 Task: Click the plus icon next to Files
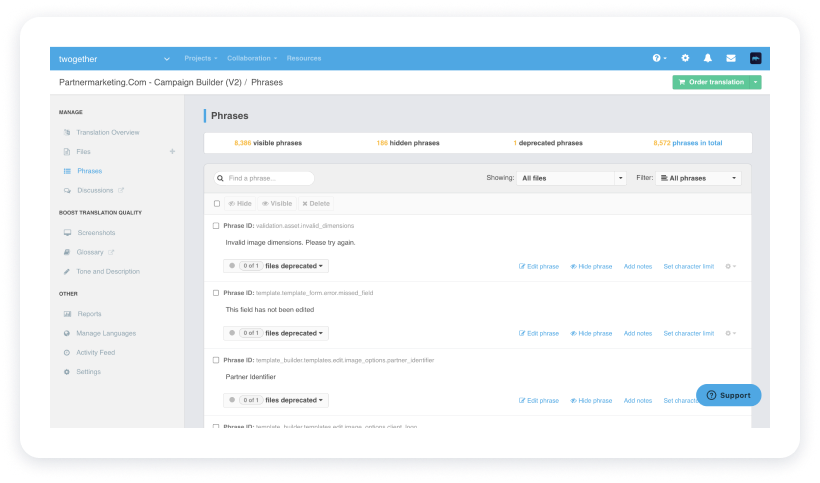(172, 152)
